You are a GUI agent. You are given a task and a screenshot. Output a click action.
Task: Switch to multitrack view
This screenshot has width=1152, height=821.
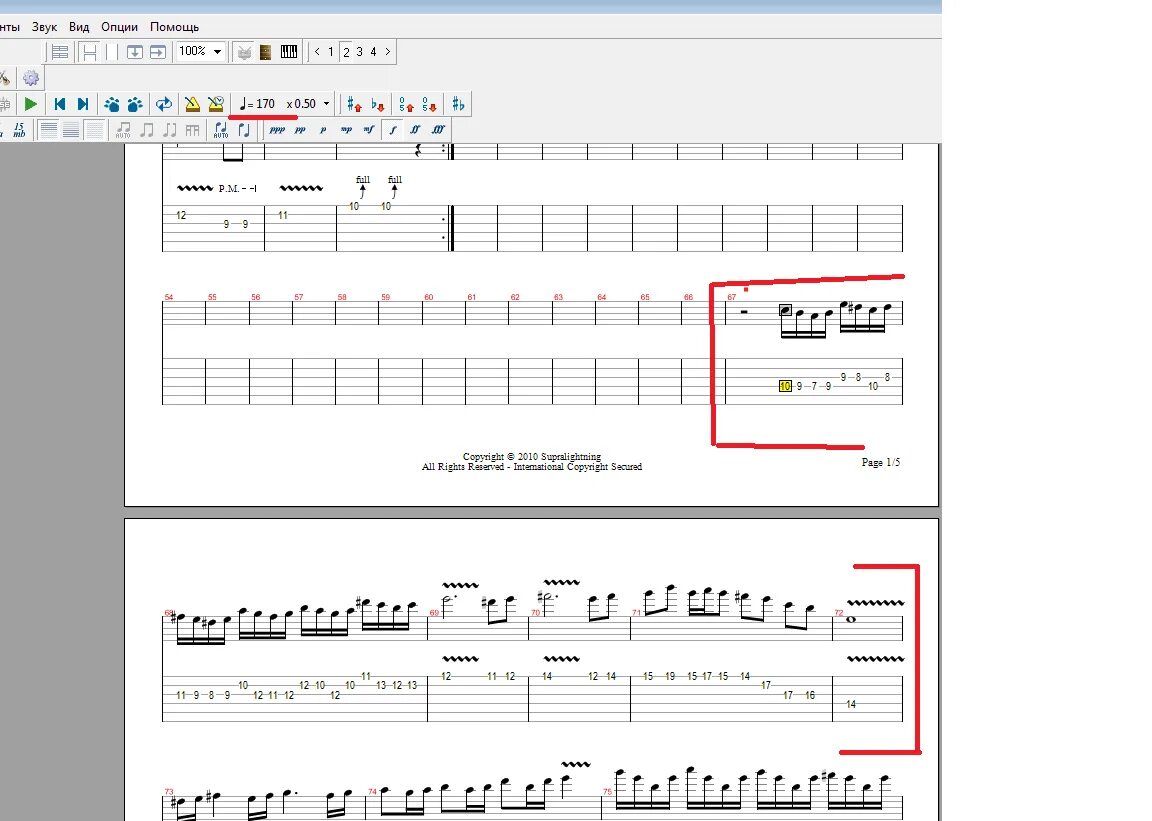(60, 52)
